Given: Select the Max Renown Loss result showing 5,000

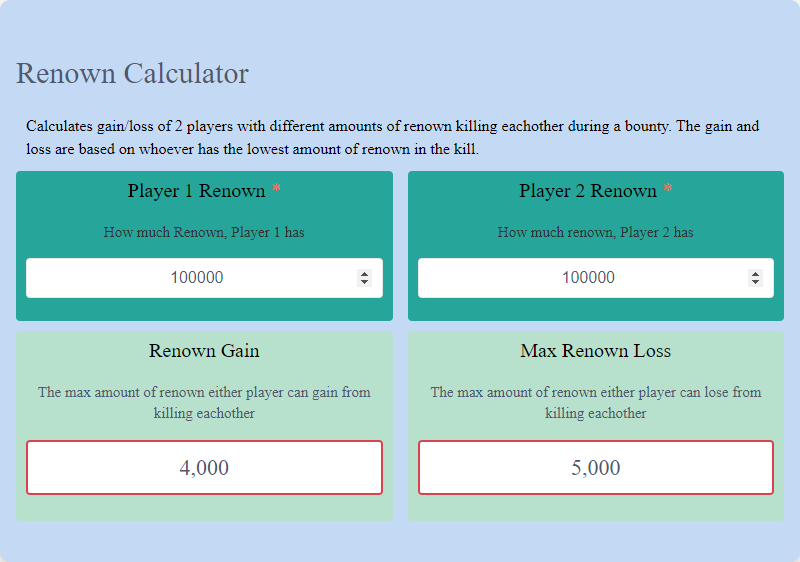Looking at the screenshot, I should 596,467.
